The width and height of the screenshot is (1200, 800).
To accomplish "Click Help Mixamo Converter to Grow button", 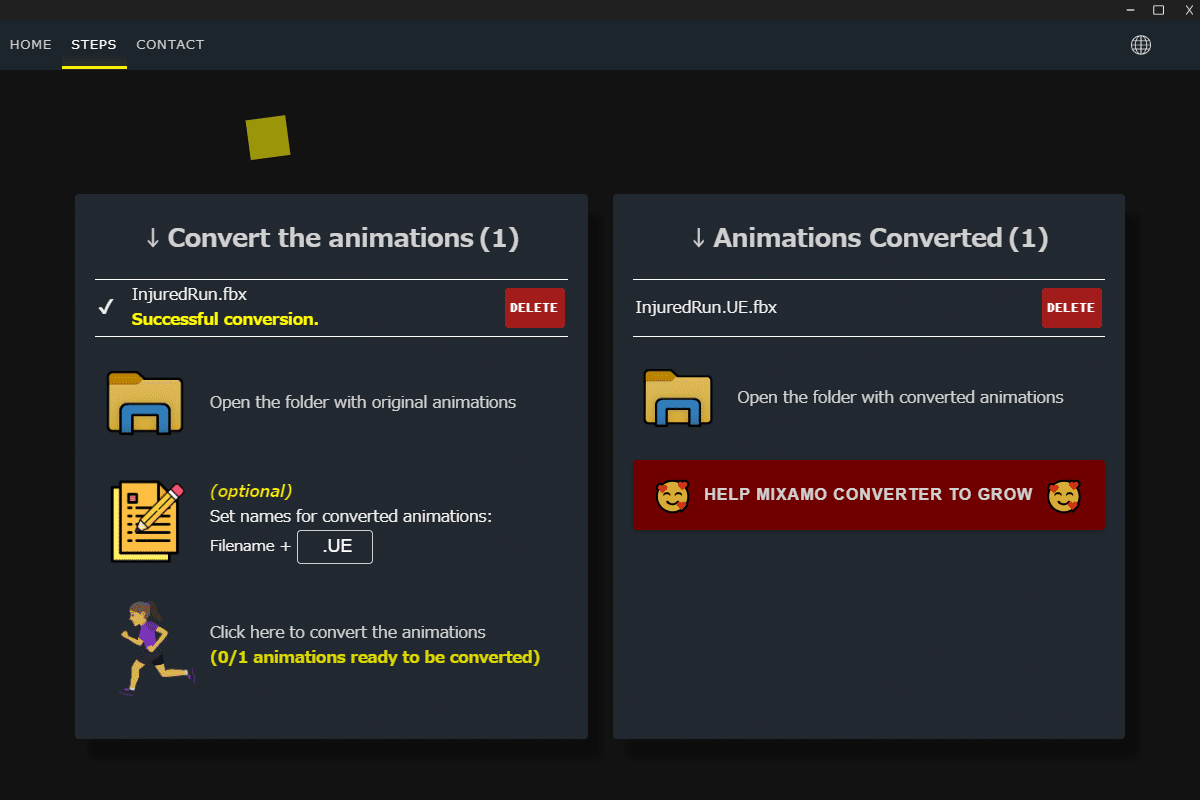I will pyautogui.click(x=869, y=495).
